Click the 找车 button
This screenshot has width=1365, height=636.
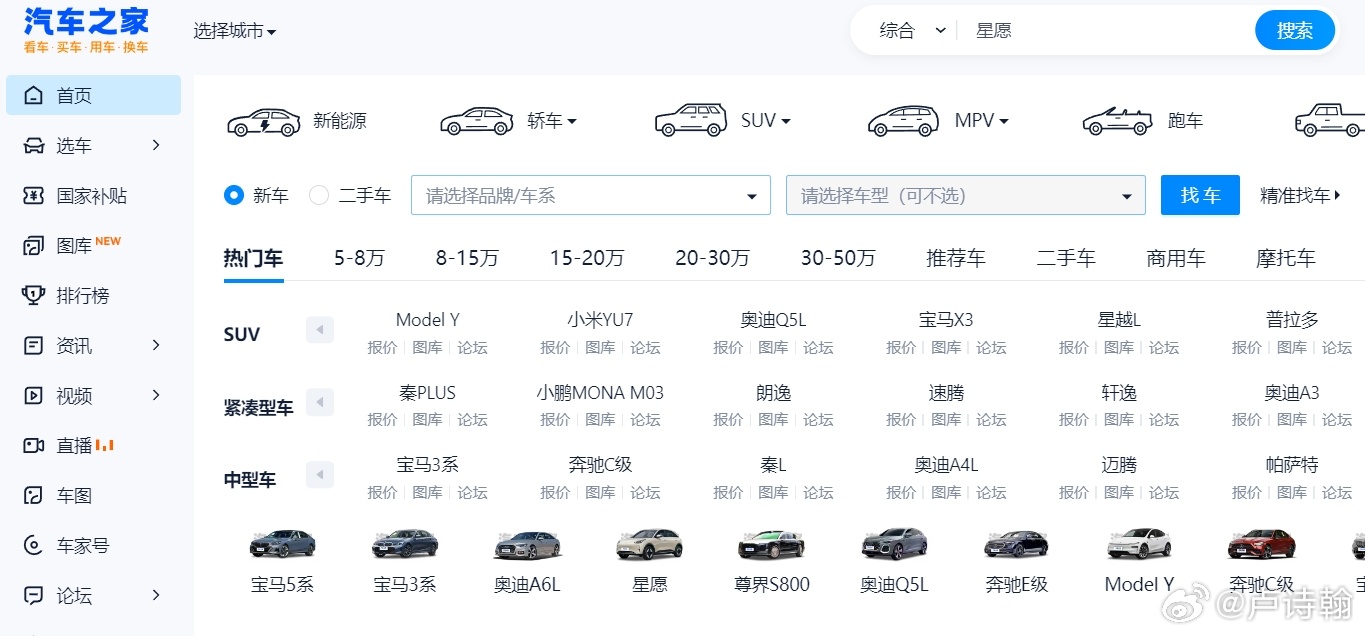1200,196
